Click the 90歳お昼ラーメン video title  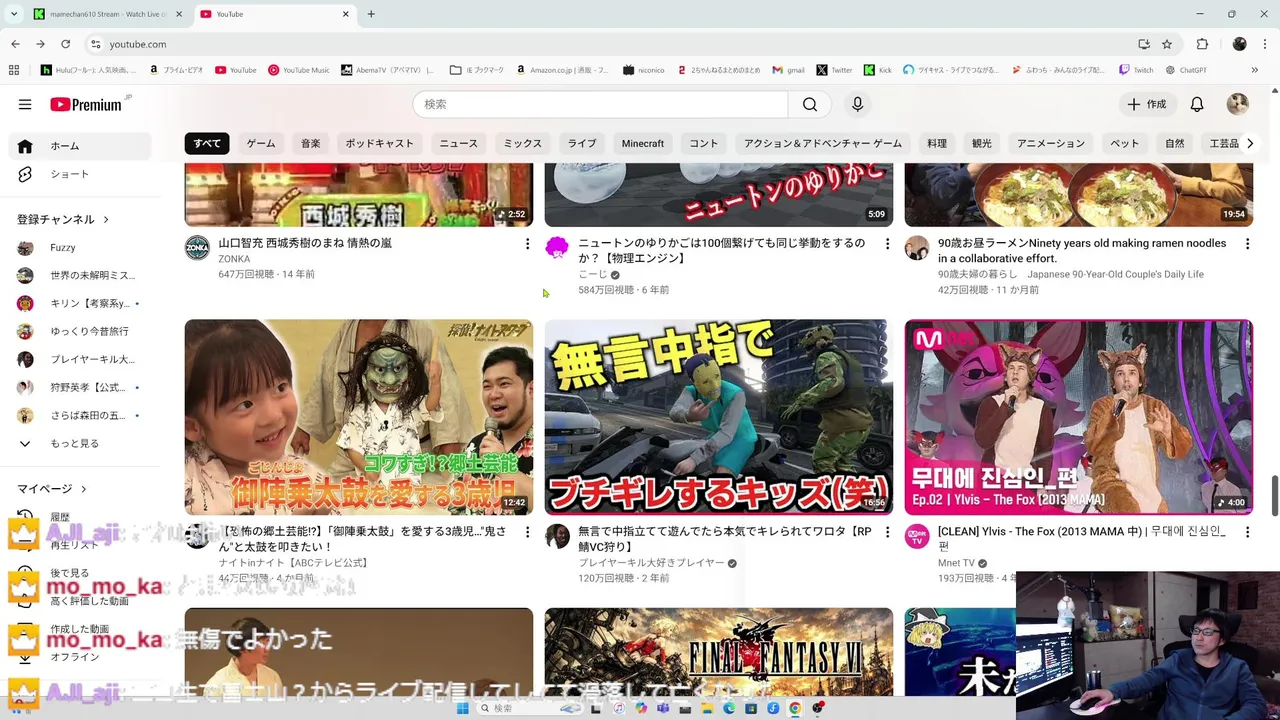coord(1082,250)
